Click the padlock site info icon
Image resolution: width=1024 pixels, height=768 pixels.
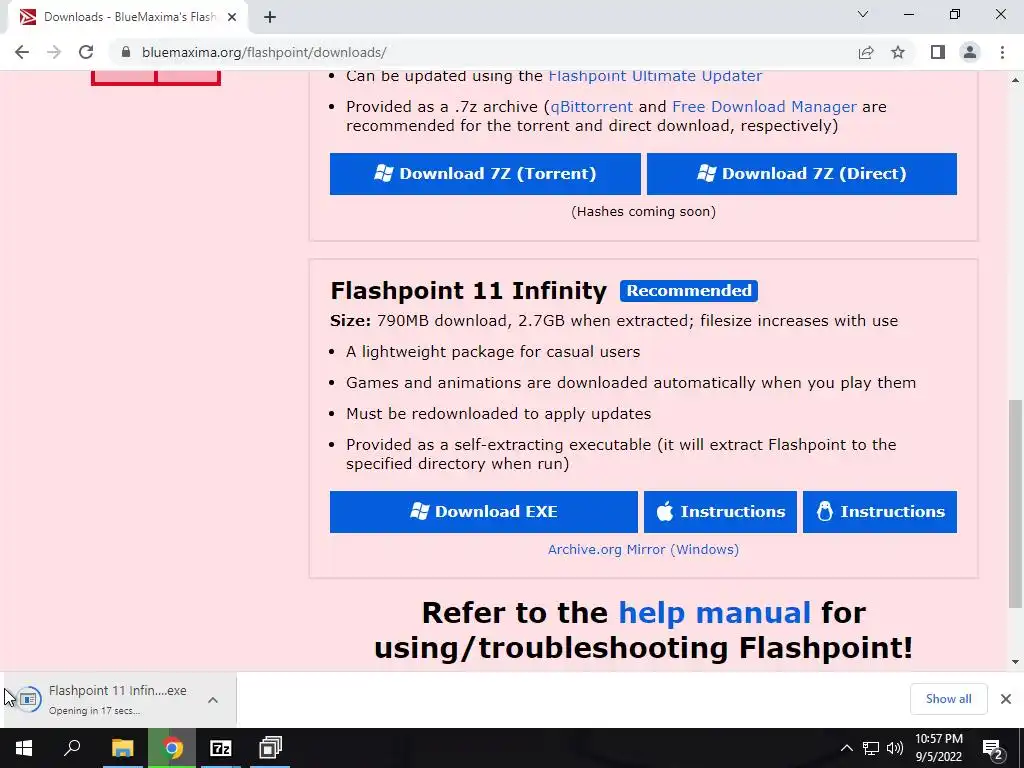pyautogui.click(x=126, y=52)
